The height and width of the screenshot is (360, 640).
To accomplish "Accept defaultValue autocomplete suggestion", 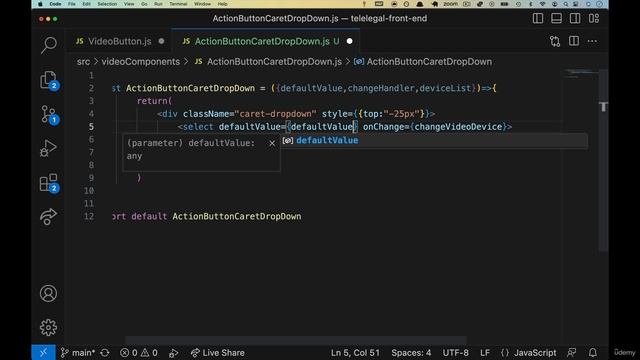I will pos(434,140).
